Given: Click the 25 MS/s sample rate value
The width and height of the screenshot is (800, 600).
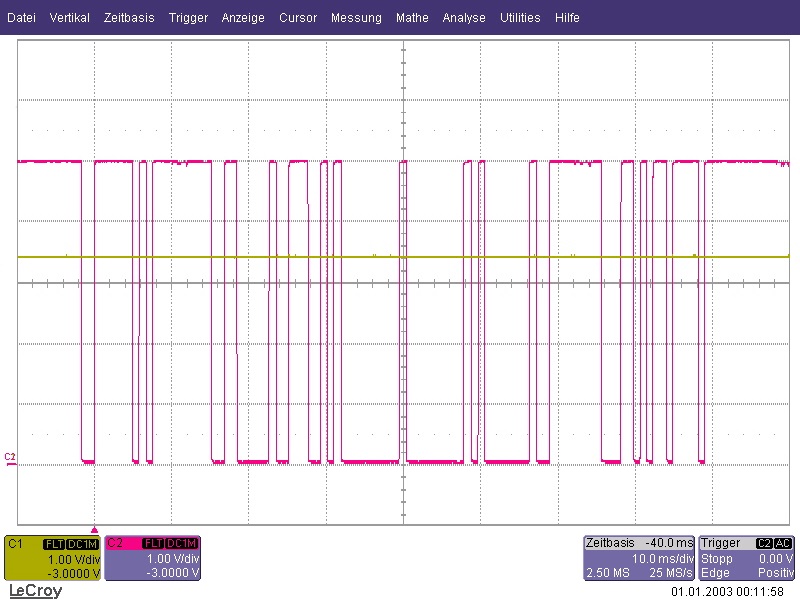Looking at the screenshot, I should click(x=671, y=573).
